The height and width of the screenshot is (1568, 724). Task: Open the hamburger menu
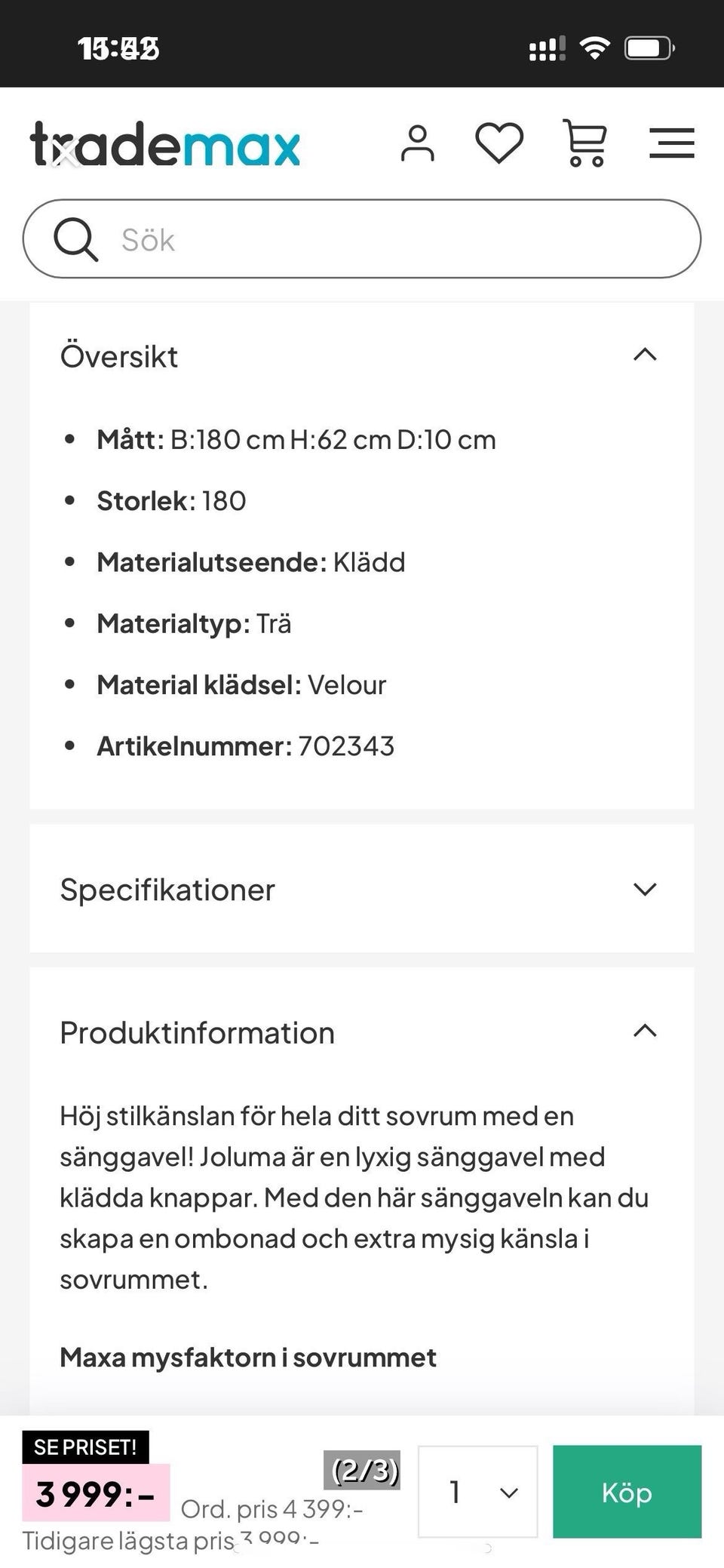[x=671, y=143]
